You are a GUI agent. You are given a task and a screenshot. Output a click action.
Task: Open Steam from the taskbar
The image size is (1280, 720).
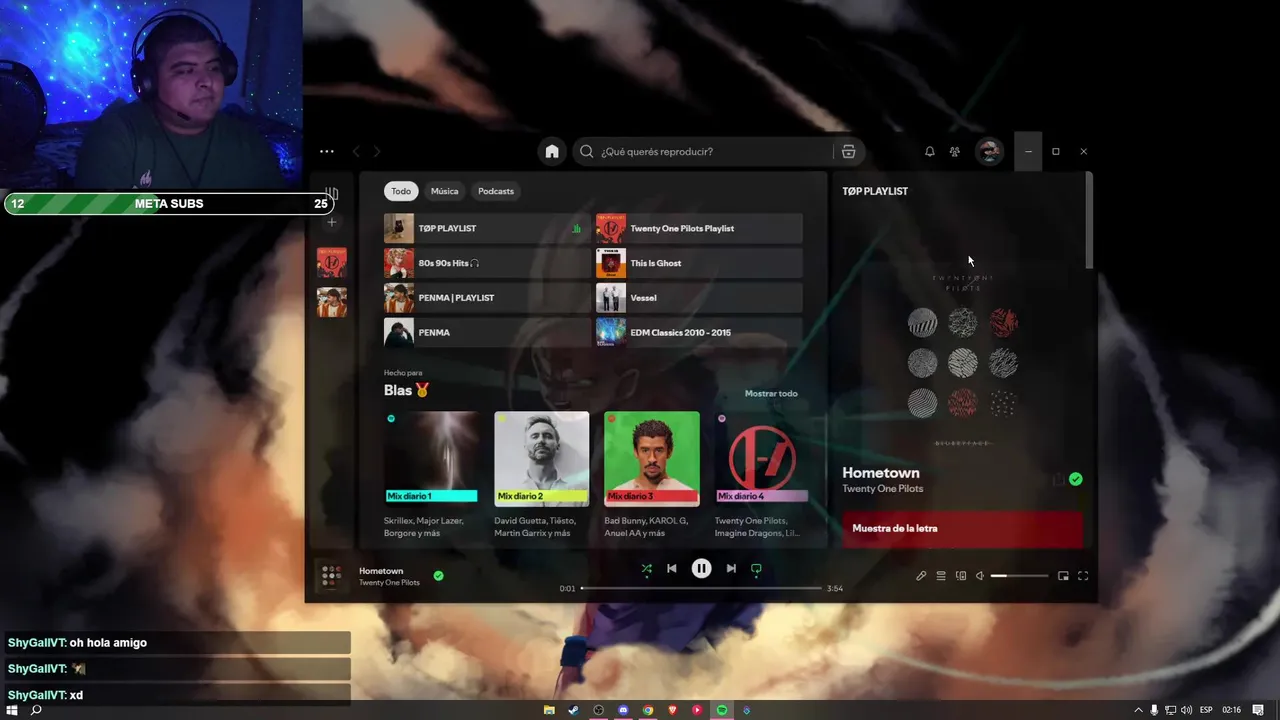click(574, 710)
